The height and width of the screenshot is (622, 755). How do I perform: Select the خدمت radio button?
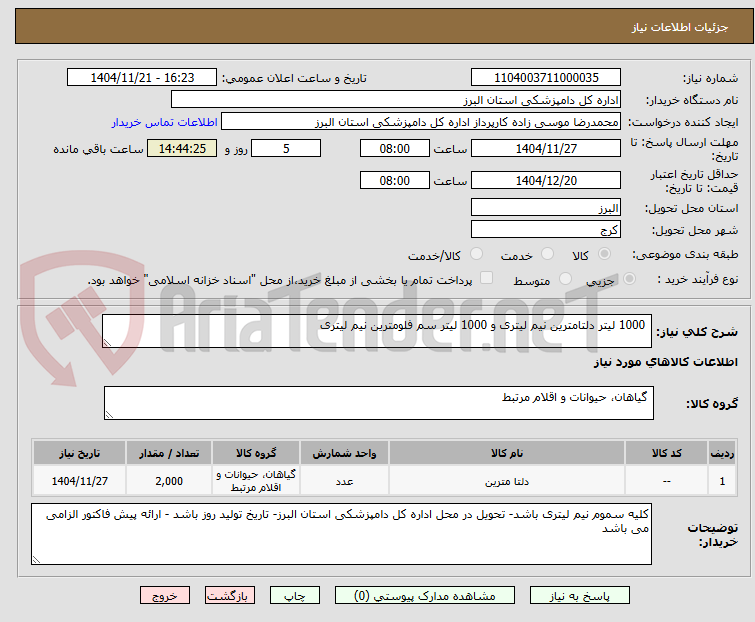pos(547,254)
